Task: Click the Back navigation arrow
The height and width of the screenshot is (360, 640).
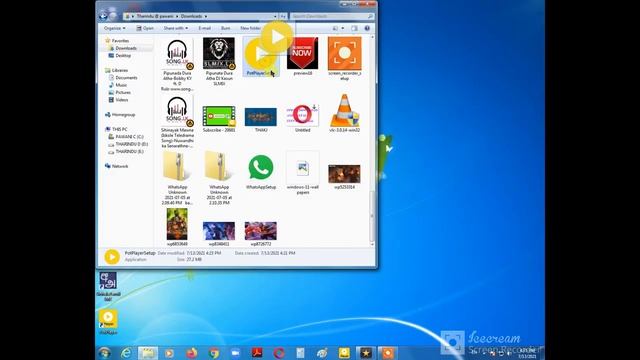Action: [x=103, y=16]
